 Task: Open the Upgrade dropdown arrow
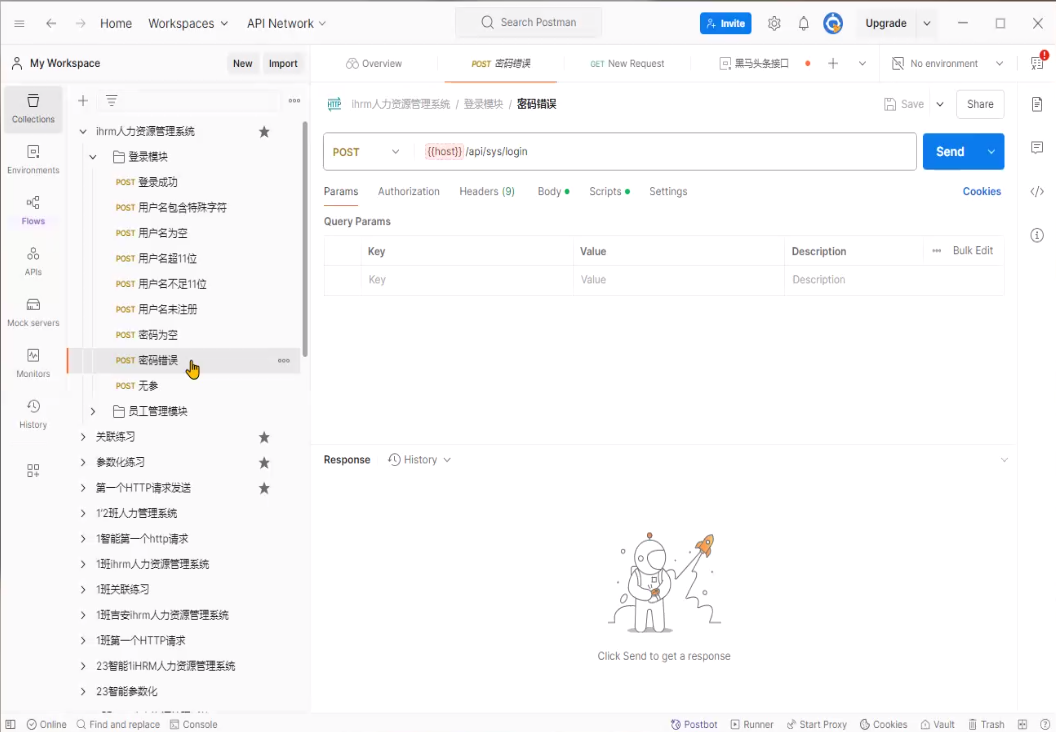927,23
